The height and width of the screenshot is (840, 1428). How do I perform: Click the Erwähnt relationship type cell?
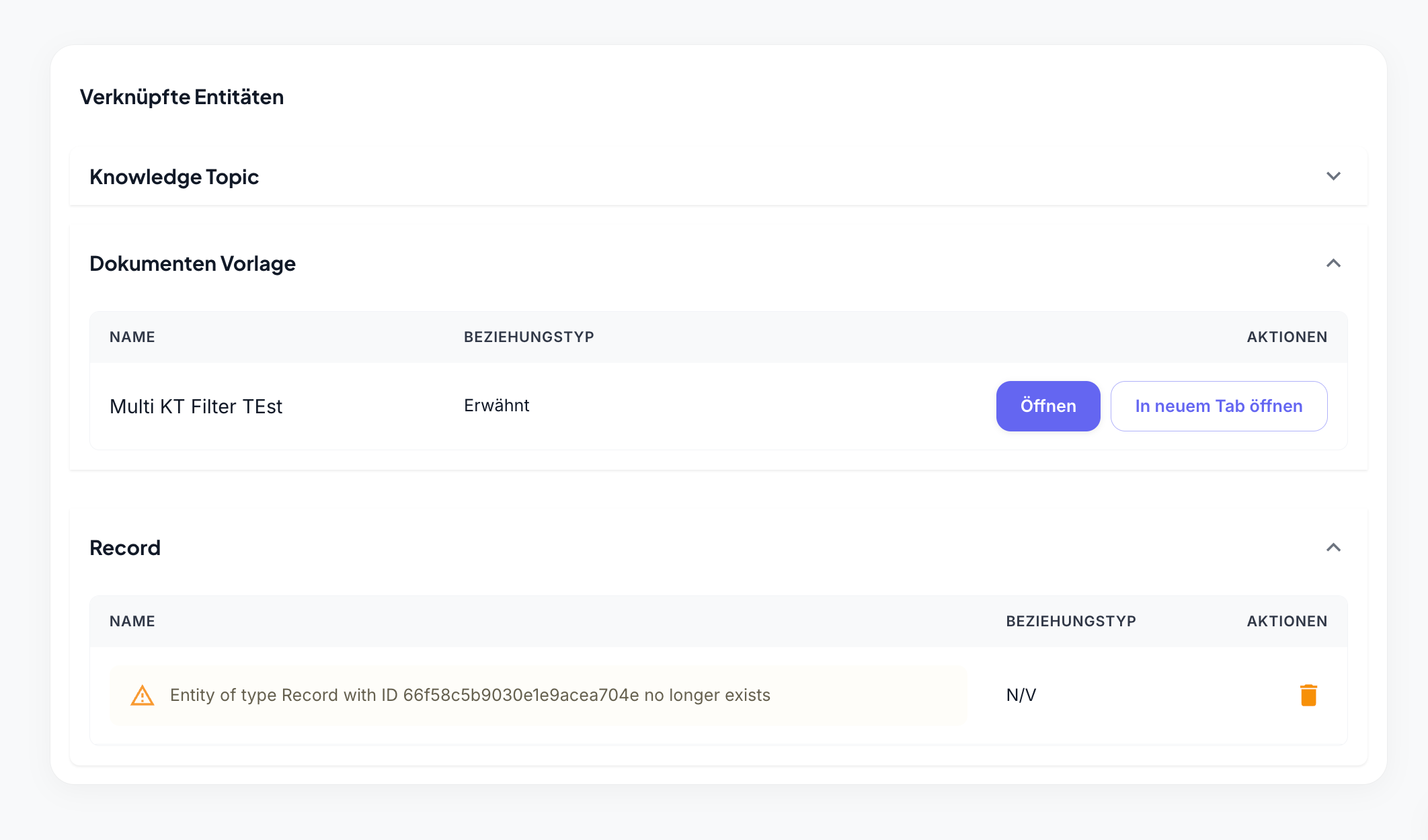(x=496, y=405)
